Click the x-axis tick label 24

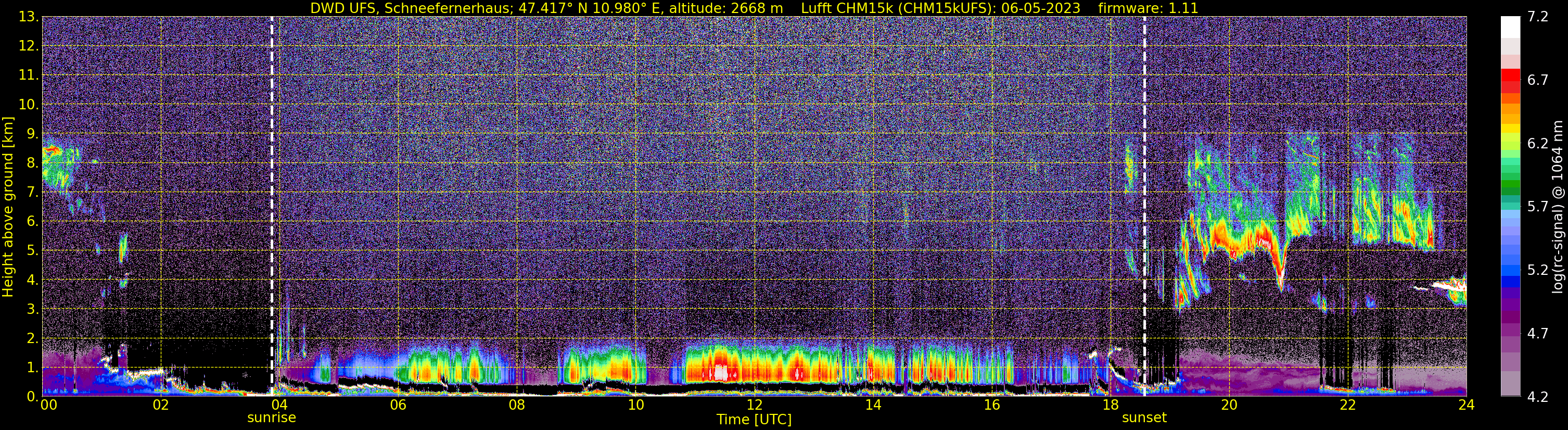1467,405
